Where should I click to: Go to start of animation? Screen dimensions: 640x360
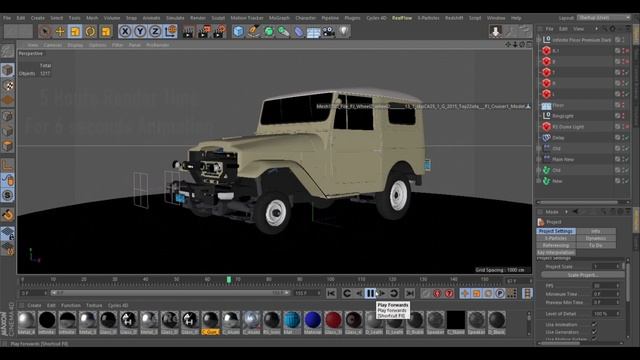point(331,293)
